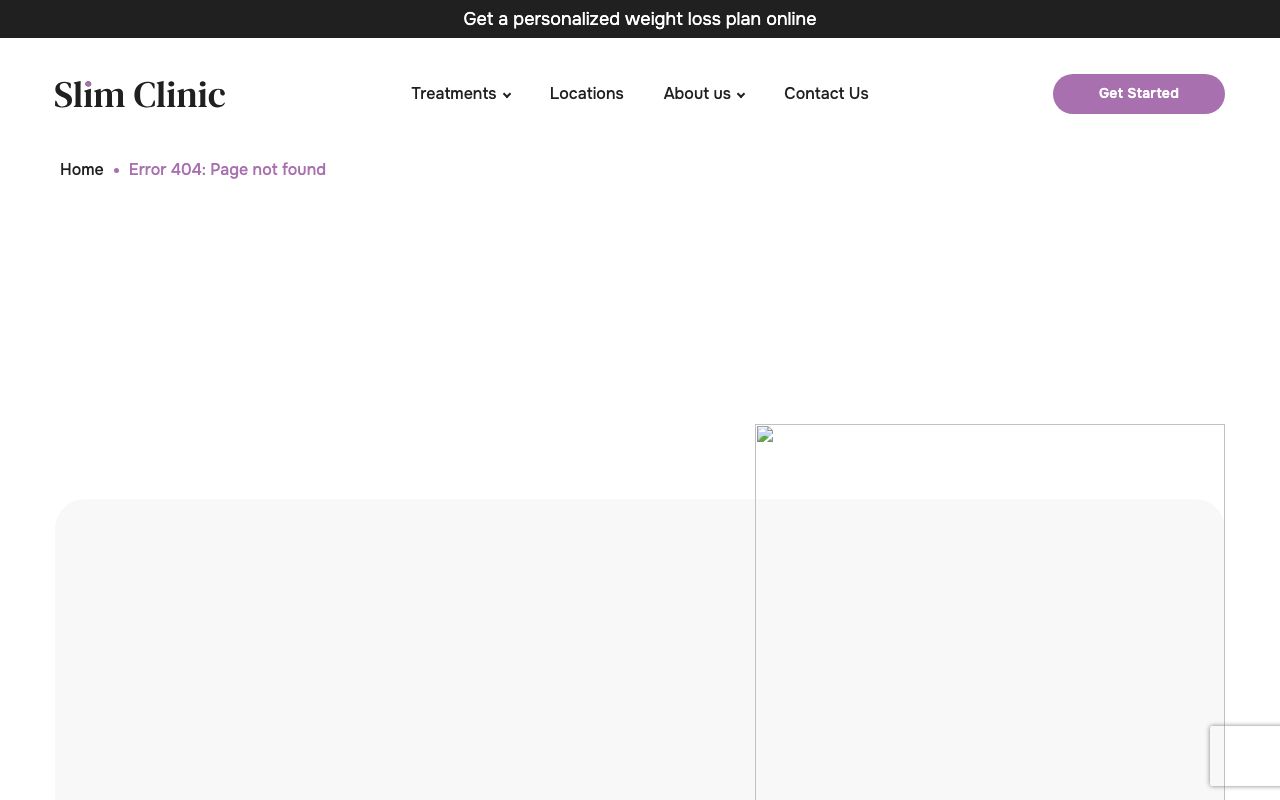Click the empty broken image placeholder frame

pos(989,610)
